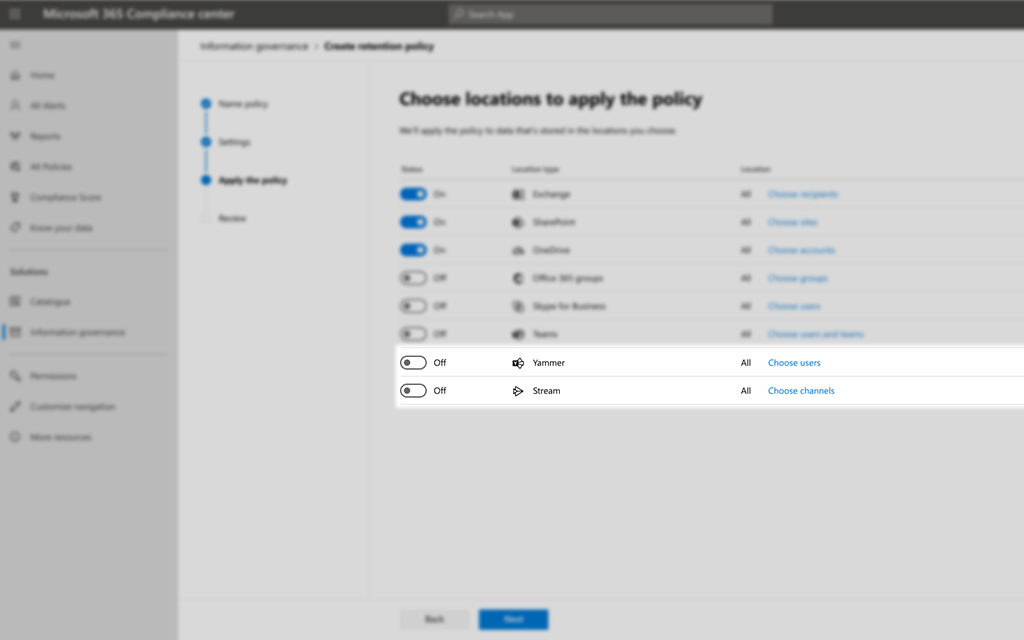Click the Information governance sidebar icon
Image resolution: width=1024 pixels, height=640 pixels.
point(15,332)
